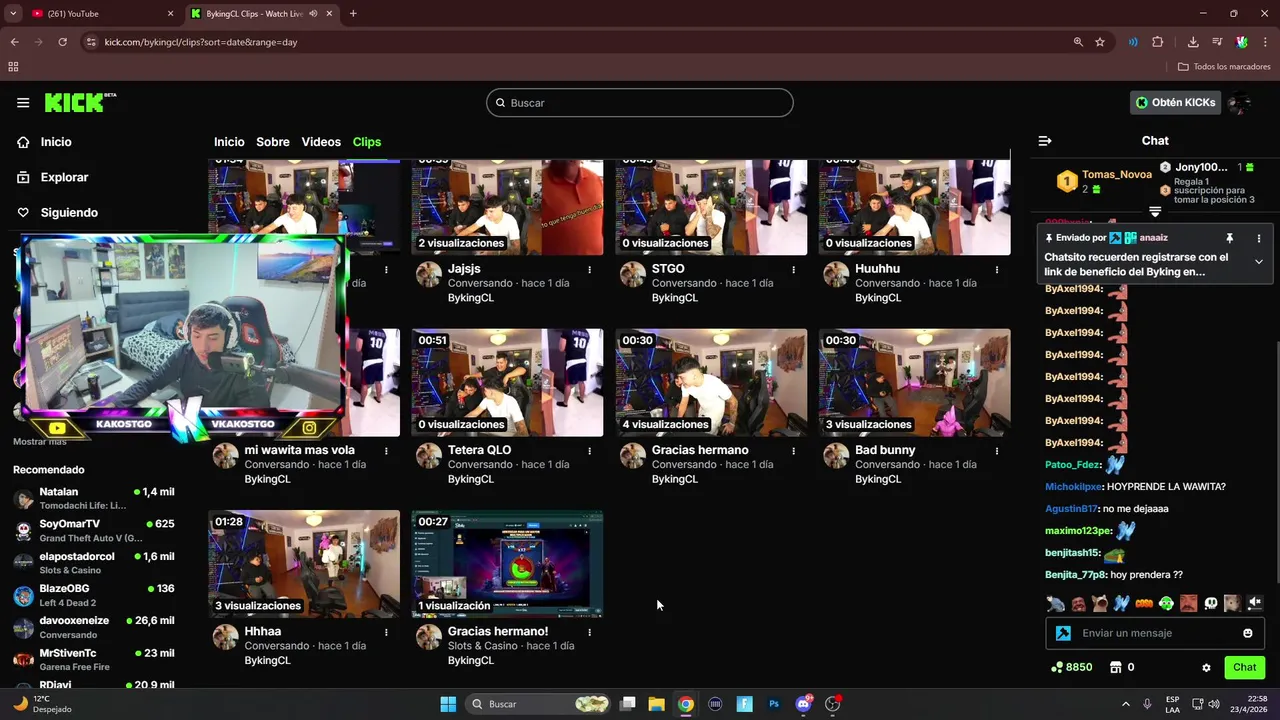
Task: Open pinned message options three-dot menu
Action: tap(1259, 238)
